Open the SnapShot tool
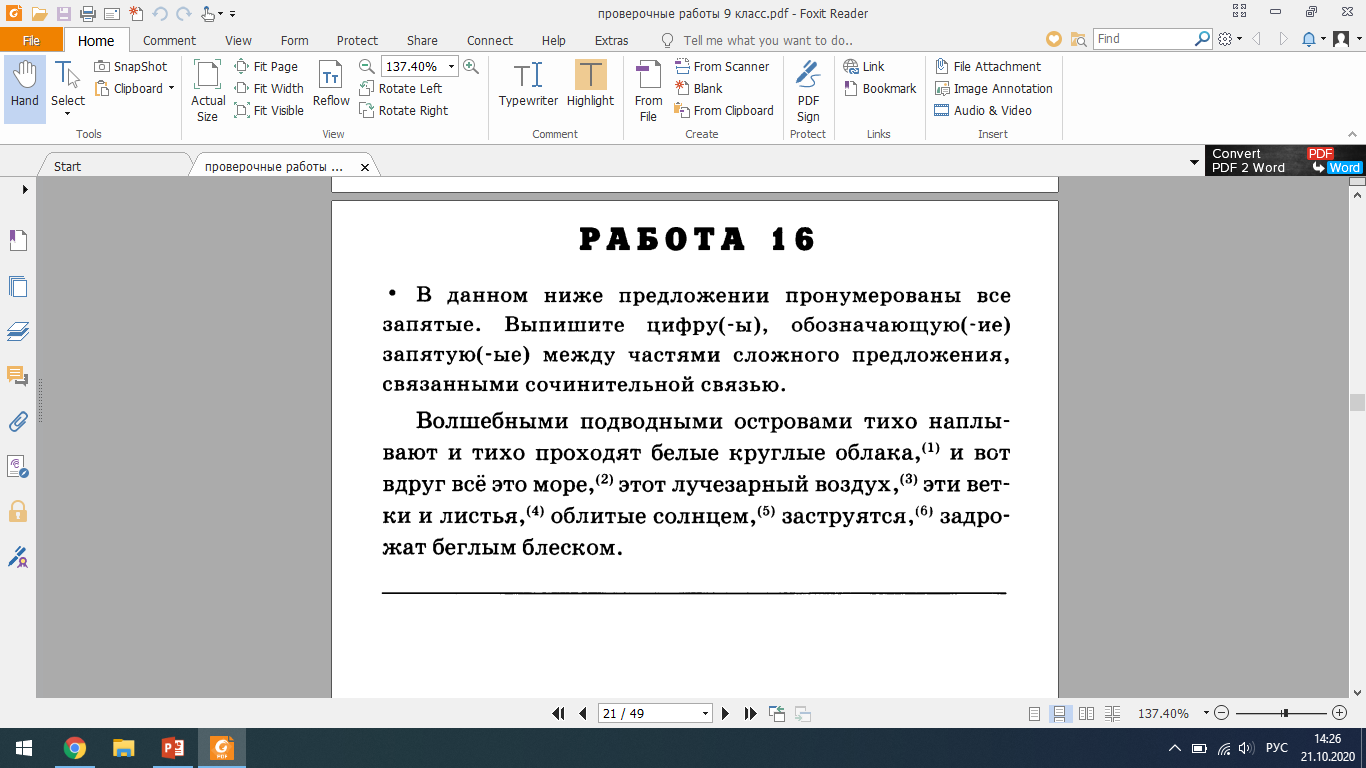This screenshot has height=768, width=1366. coord(131,66)
